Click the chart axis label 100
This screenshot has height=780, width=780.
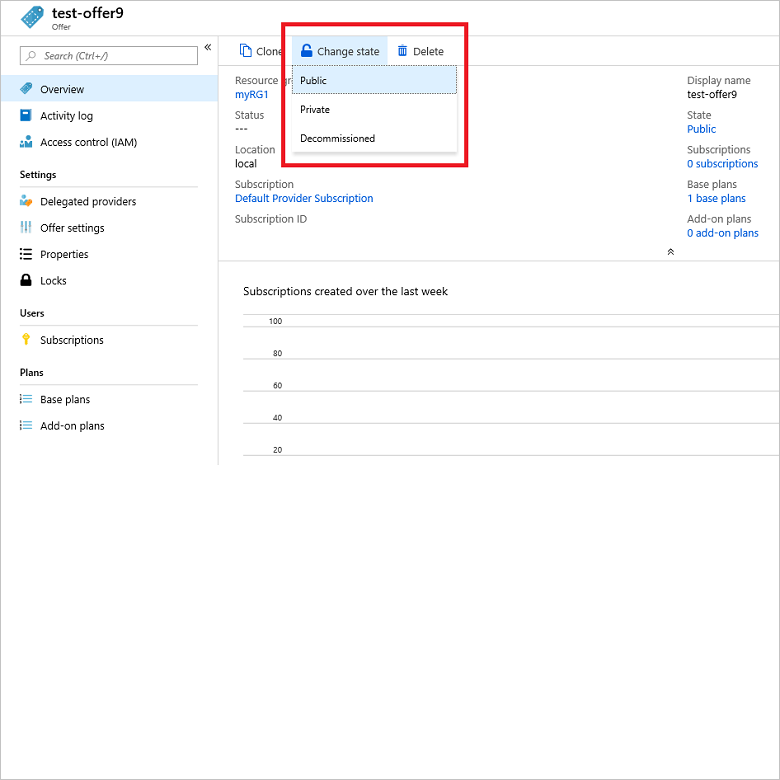pyautogui.click(x=275, y=321)
